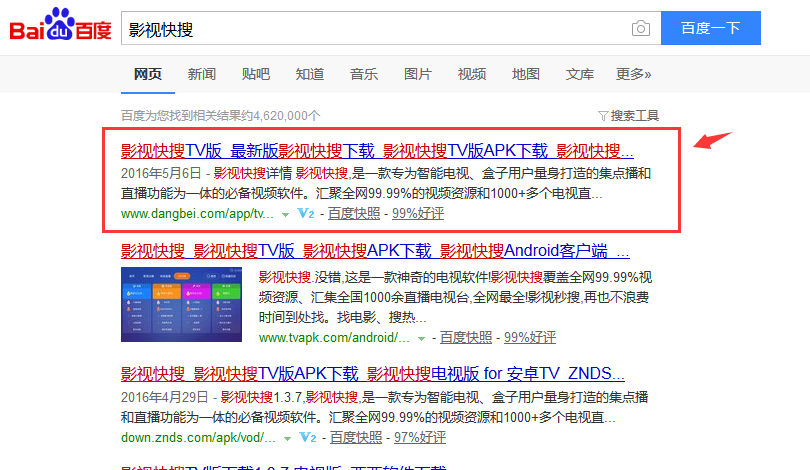810x470 pixels.
Task: Click V2 badge on dangbei result
Action: (x=306, y=213)
